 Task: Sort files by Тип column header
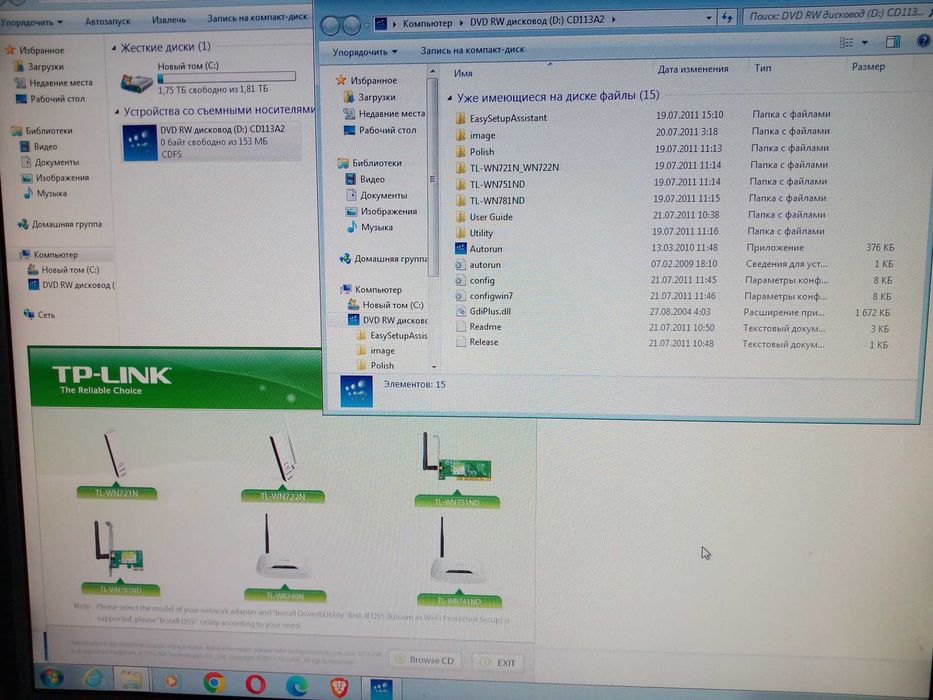pyautogui.click(x=763, y=68)
